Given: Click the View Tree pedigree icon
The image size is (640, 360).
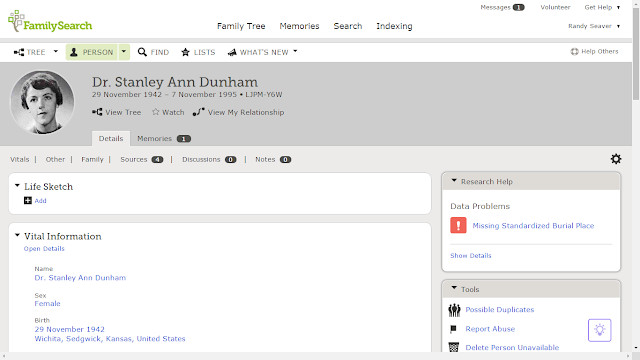Looking at the screenshot, I should 97,112.
